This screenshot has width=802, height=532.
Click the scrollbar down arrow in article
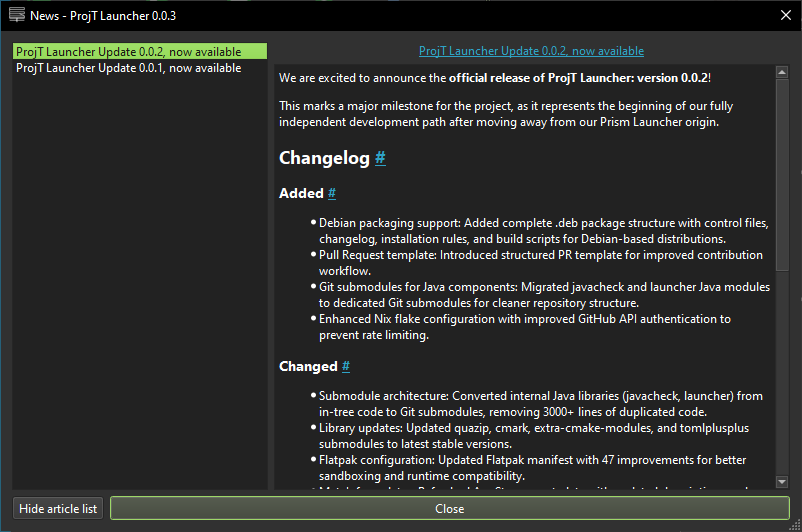pyautogui.click(x=783, y=482)
